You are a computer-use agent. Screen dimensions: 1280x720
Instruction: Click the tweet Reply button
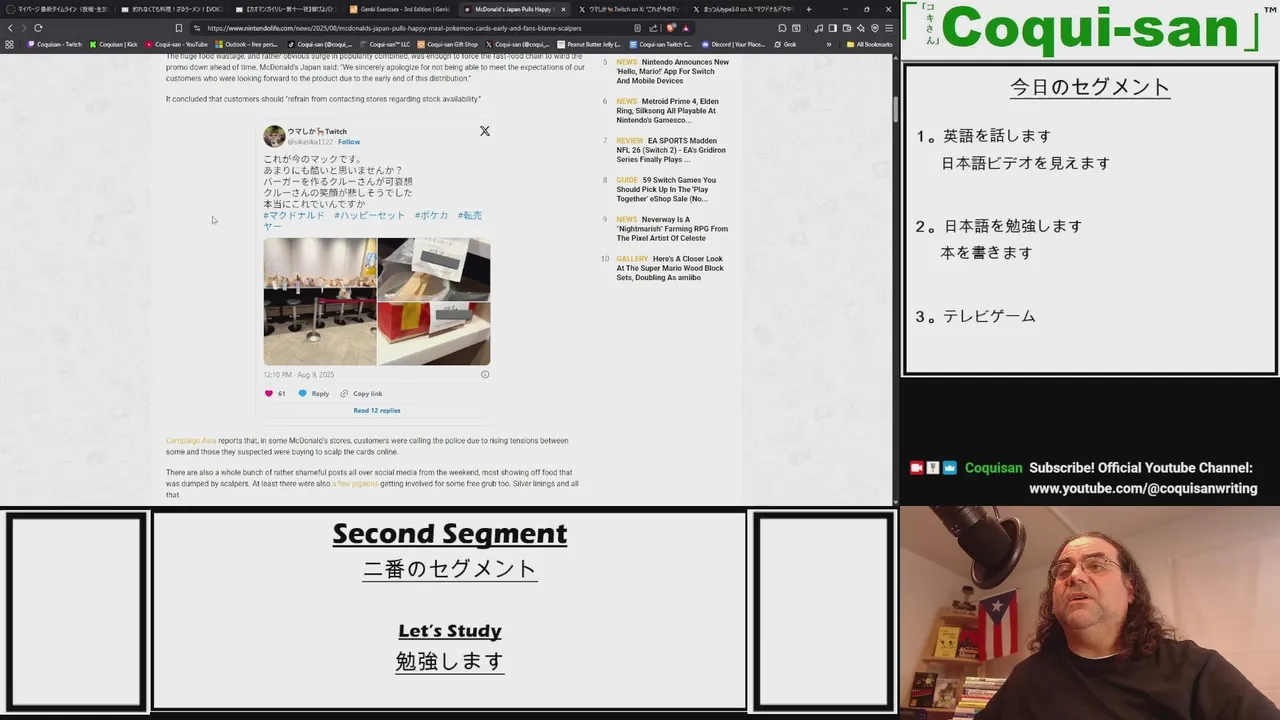pyautogui.click(x=313, y=393)
